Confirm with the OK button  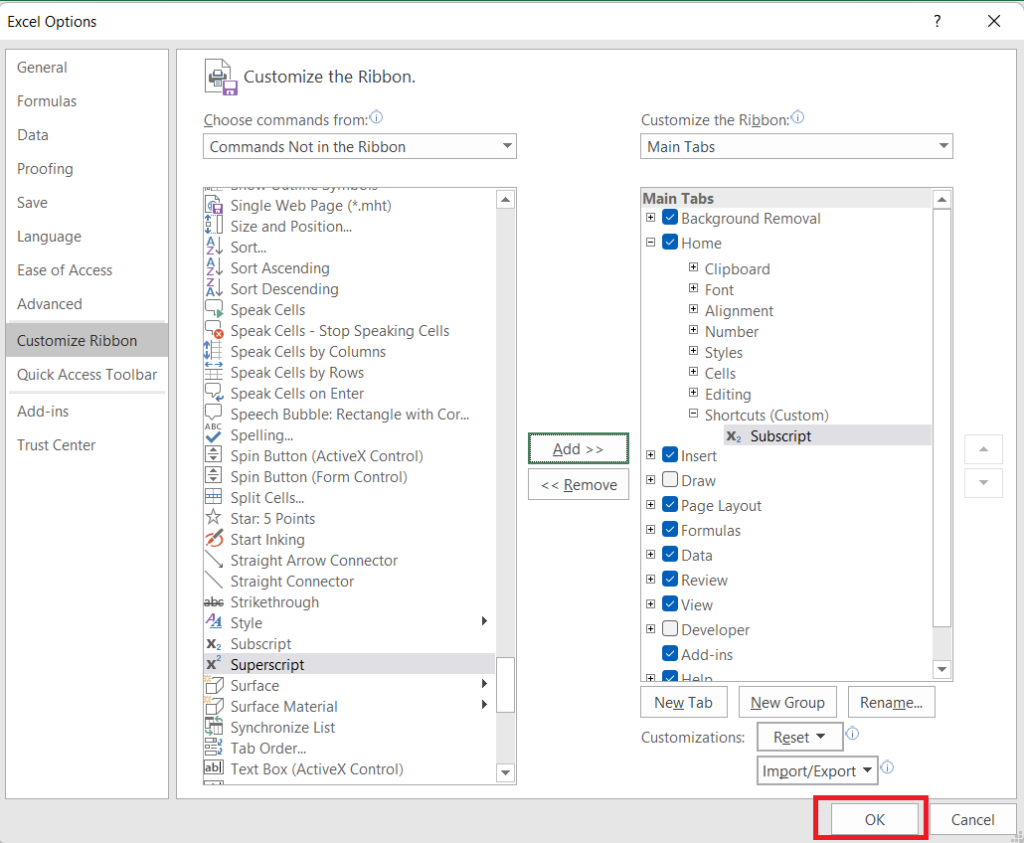(874, 819)
